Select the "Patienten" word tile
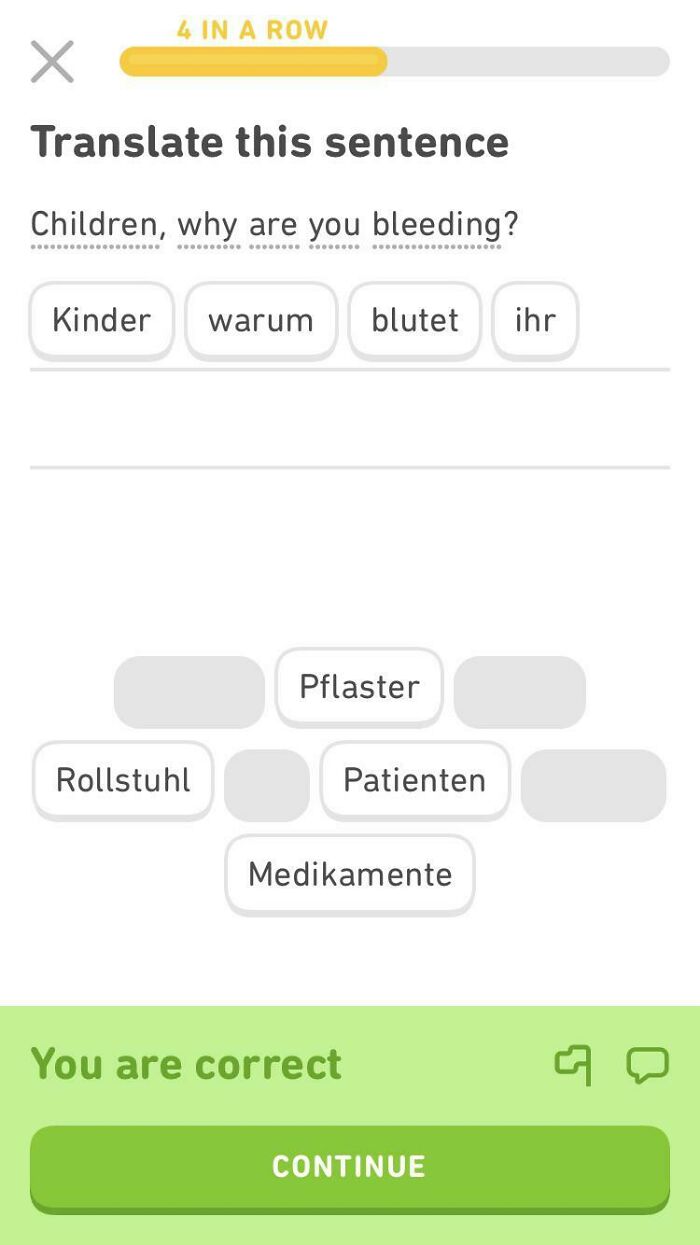Image resolution: width=700 pixels, height=1245 pixels. tap(414, 780)
